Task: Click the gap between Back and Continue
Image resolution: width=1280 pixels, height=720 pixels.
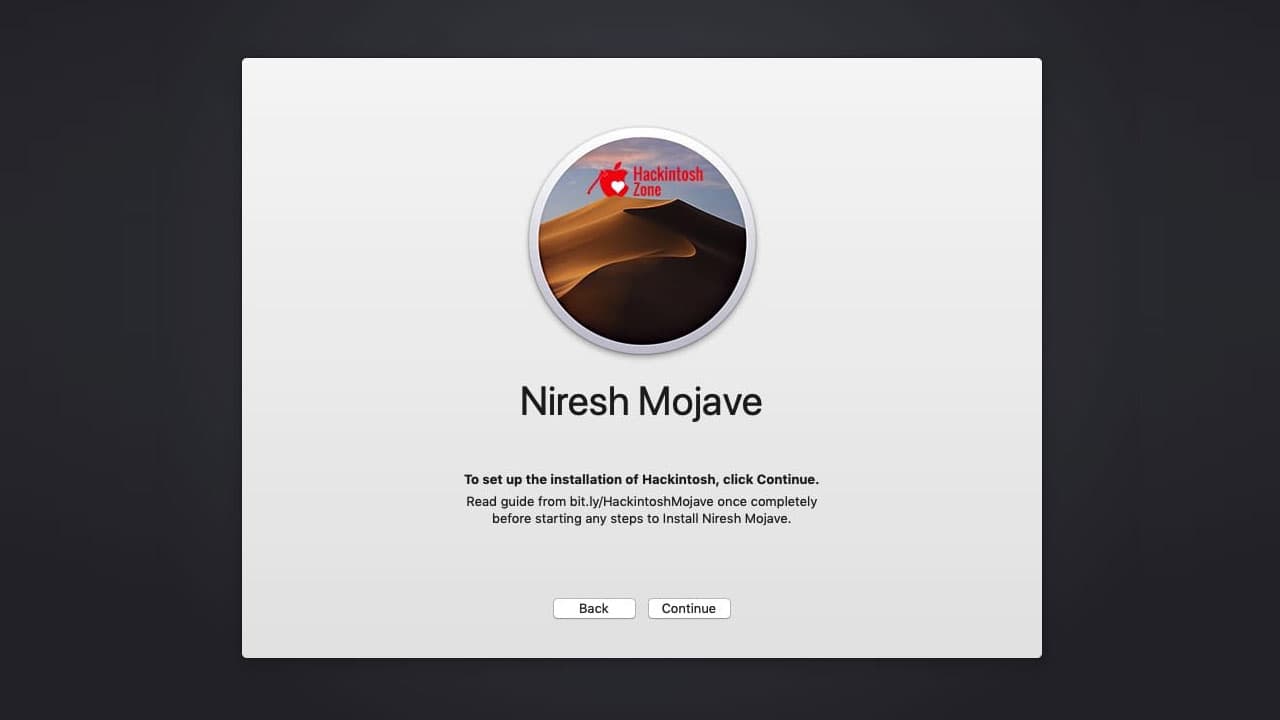Action: point(645,608)
